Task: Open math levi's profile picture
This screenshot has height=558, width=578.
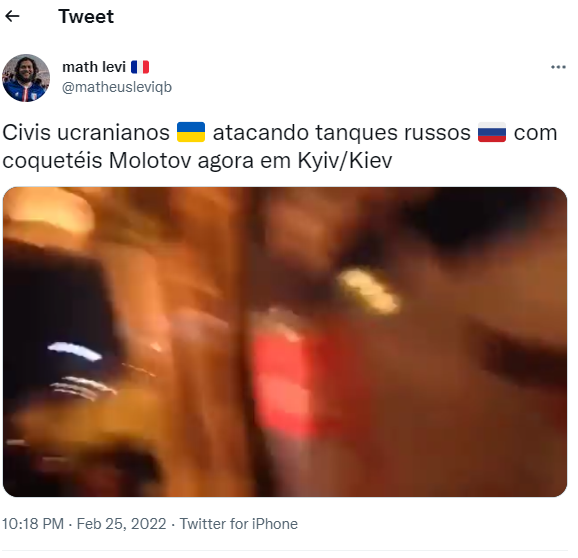Action: [x=26, y=78]
